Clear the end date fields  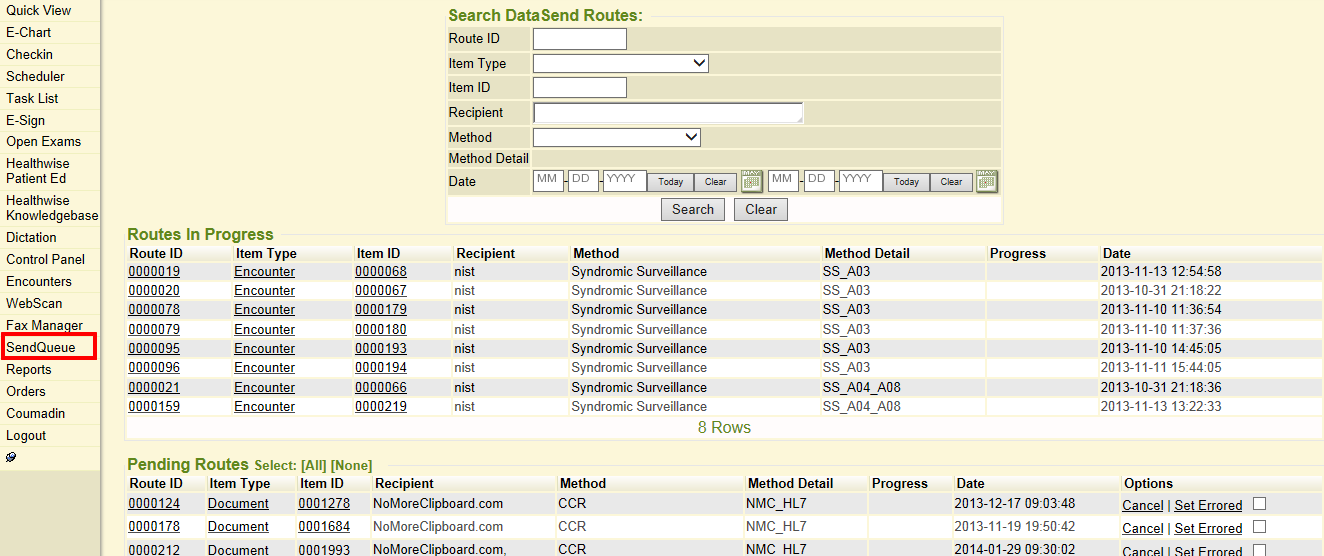[x=951, y=182]
